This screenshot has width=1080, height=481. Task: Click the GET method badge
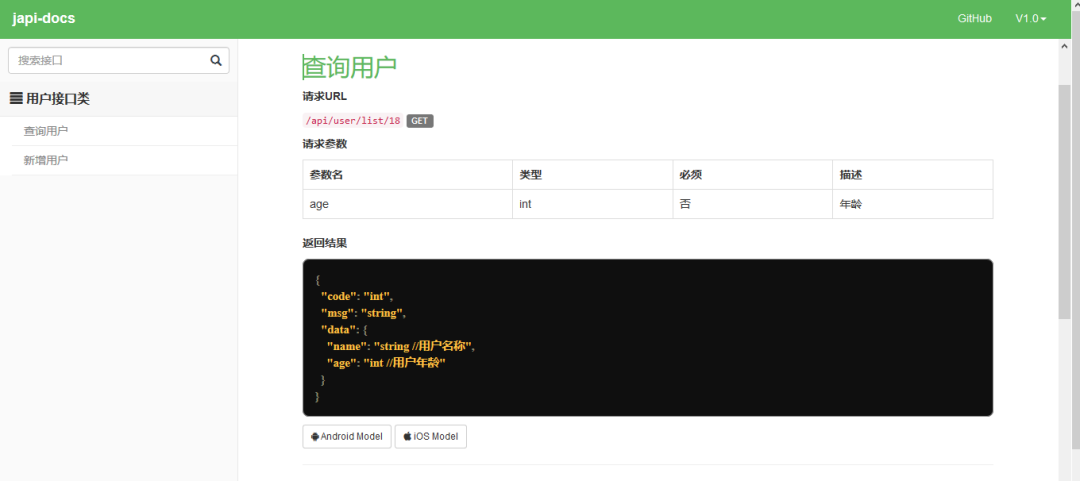pyautogui.click(x=419, y=121)
